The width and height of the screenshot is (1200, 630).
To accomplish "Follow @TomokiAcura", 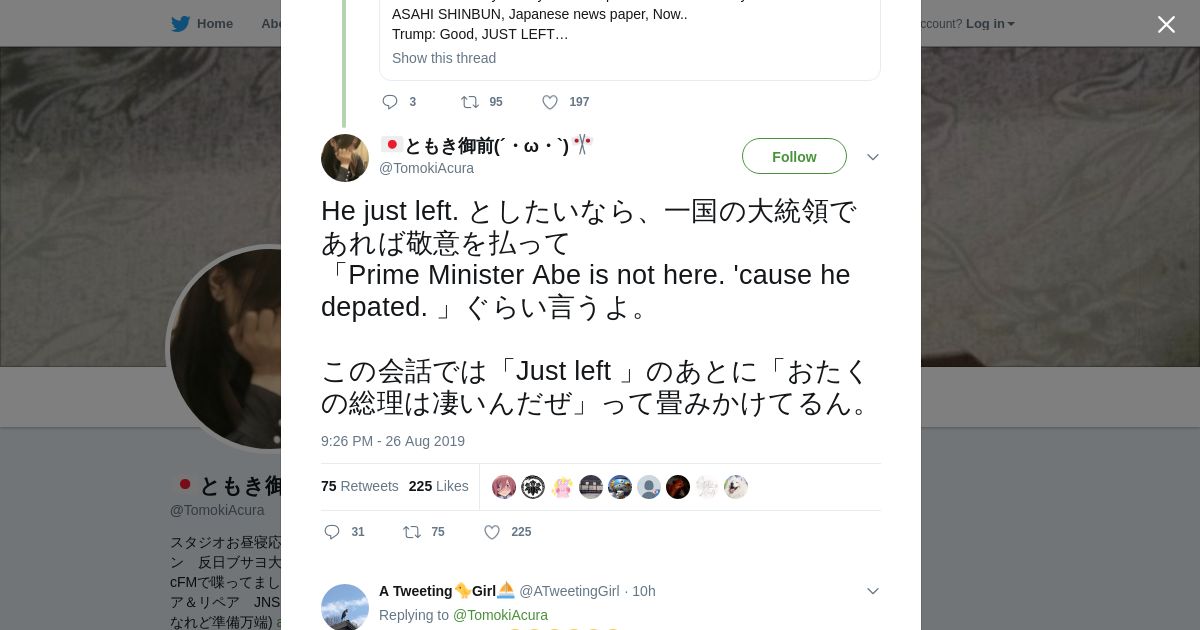I will [x=794, y=156].
